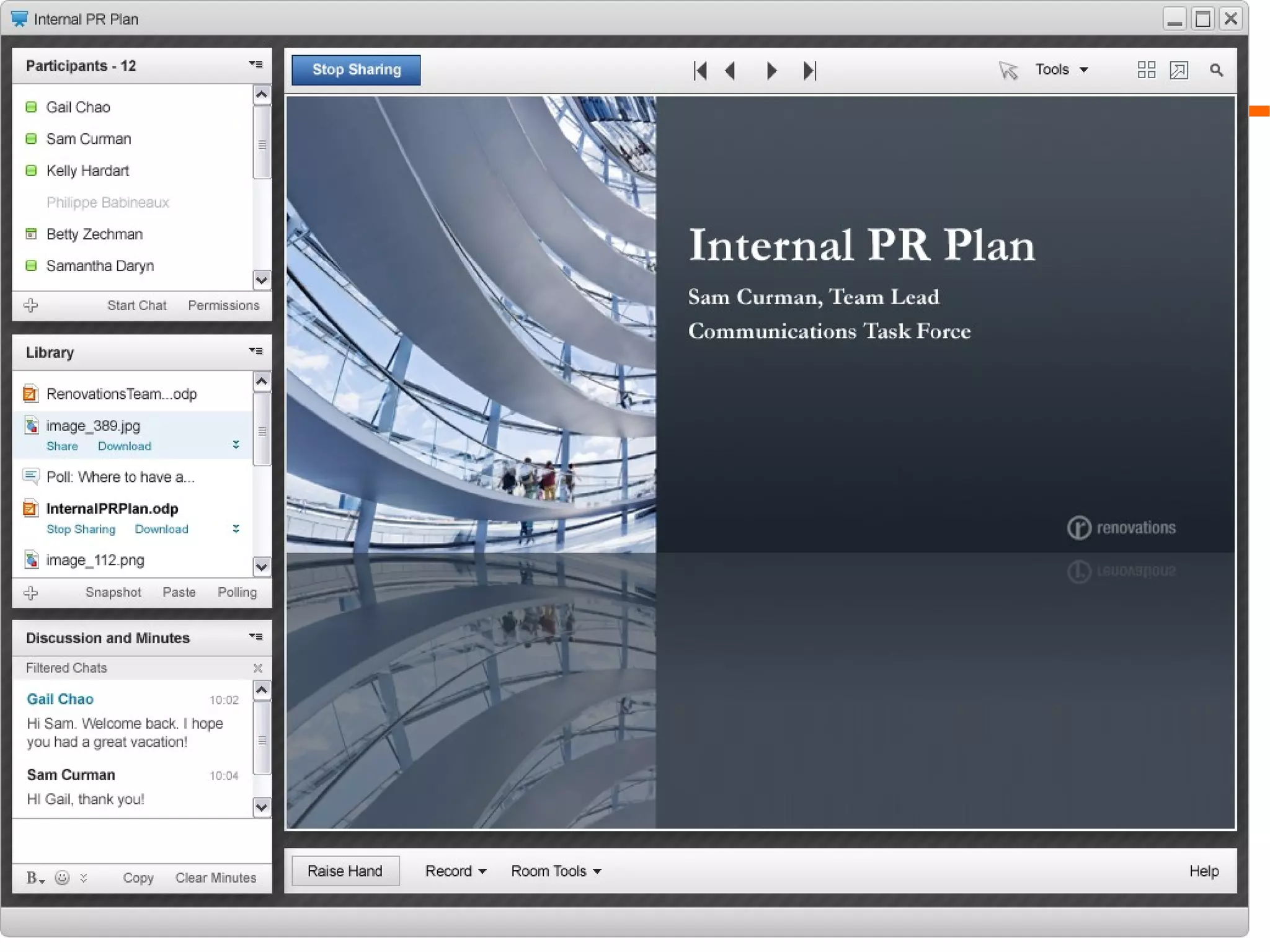Jump to the first slide
Viewport: 1270px width, 952px height.
pyautogui.click(x=701, y=70)
